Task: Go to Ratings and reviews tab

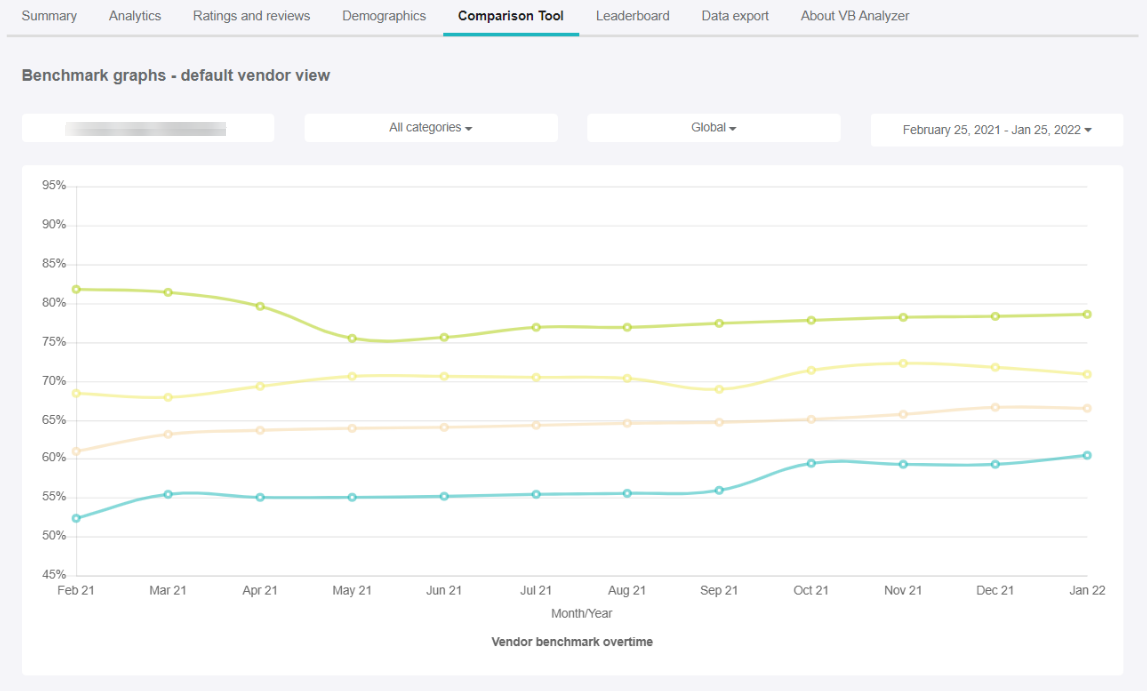Action: (x=251, y=16)
